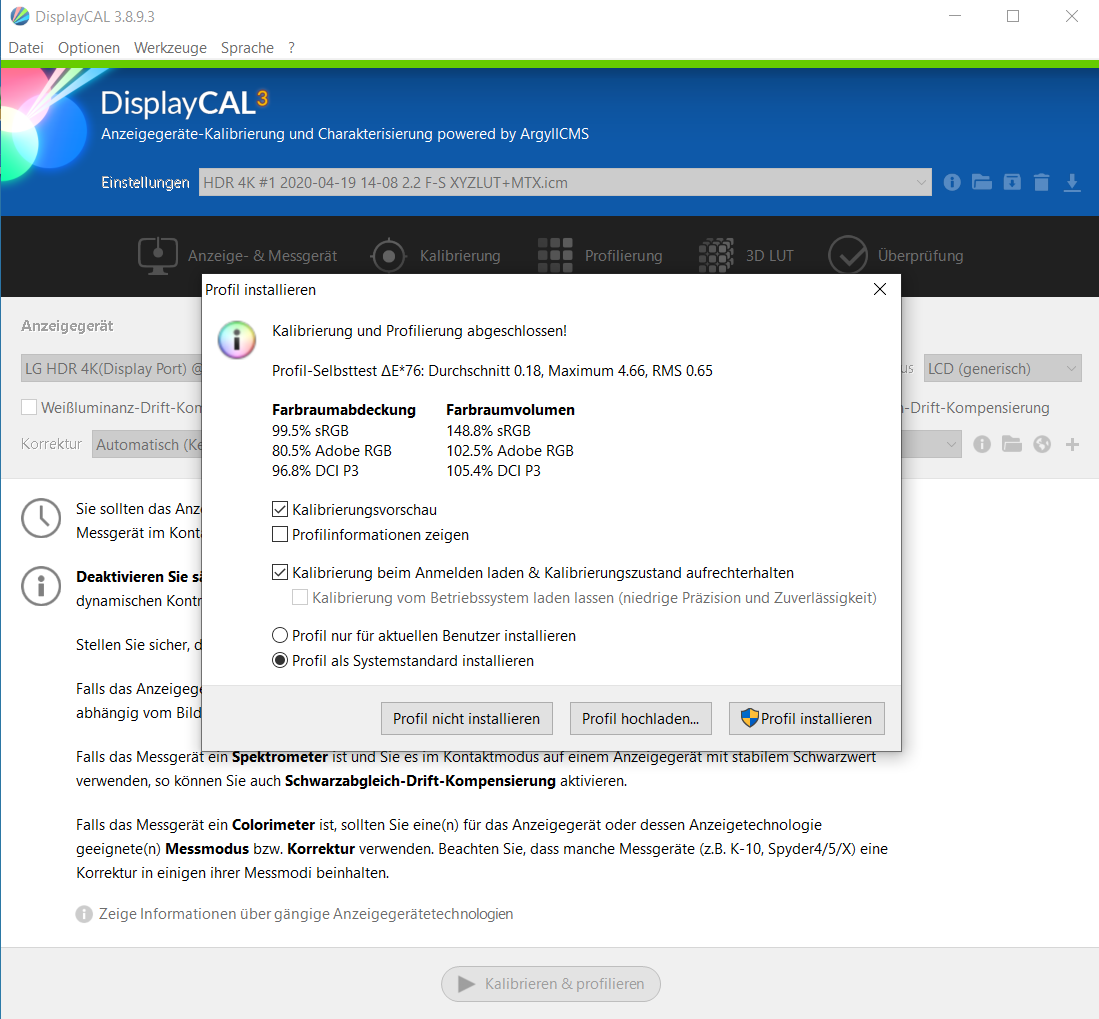Screen dimensions: 1099x1019
Task: Click the Überprüfung checkmark icon
Action: (x=848, y=256)
